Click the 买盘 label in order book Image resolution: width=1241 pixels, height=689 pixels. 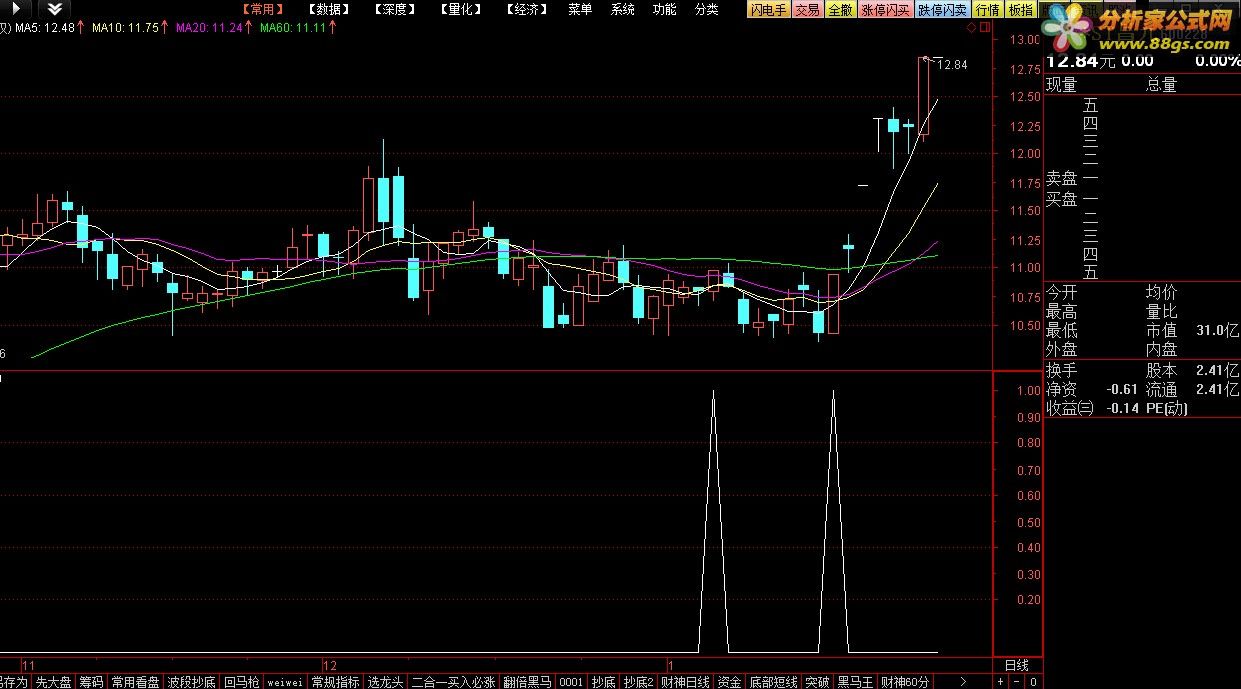[x=1061, y=199]
